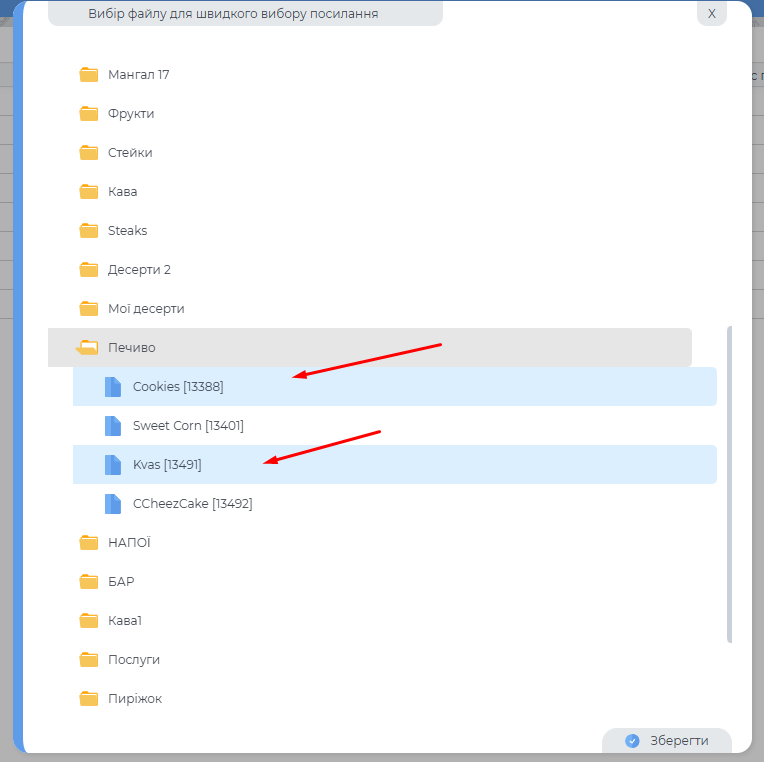This screenshot has height=762, width=764.
Task: Open the Steaks folder
Action: (x=127, y=231)
